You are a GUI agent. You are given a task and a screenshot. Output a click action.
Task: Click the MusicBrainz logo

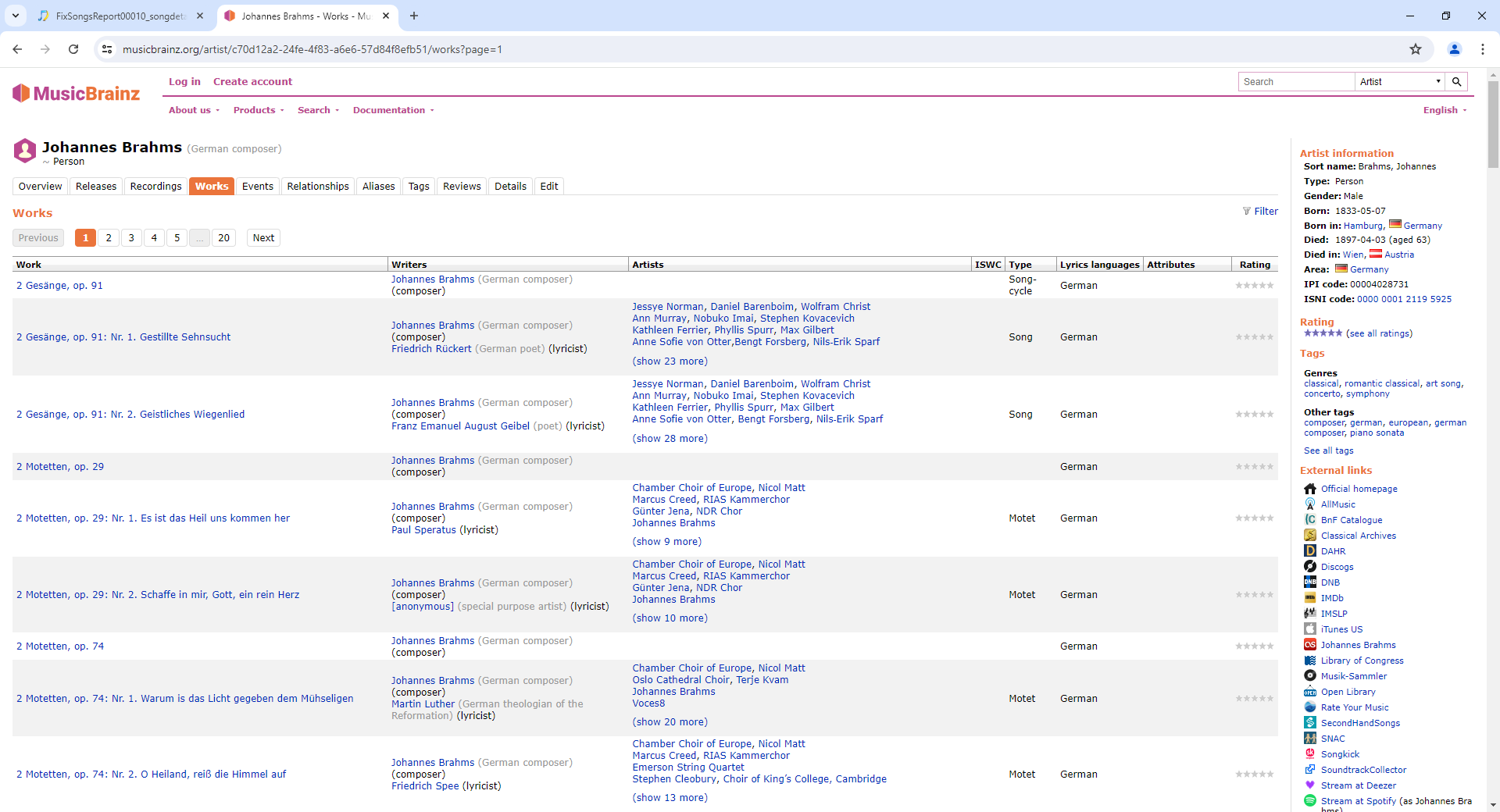(76, 94)
